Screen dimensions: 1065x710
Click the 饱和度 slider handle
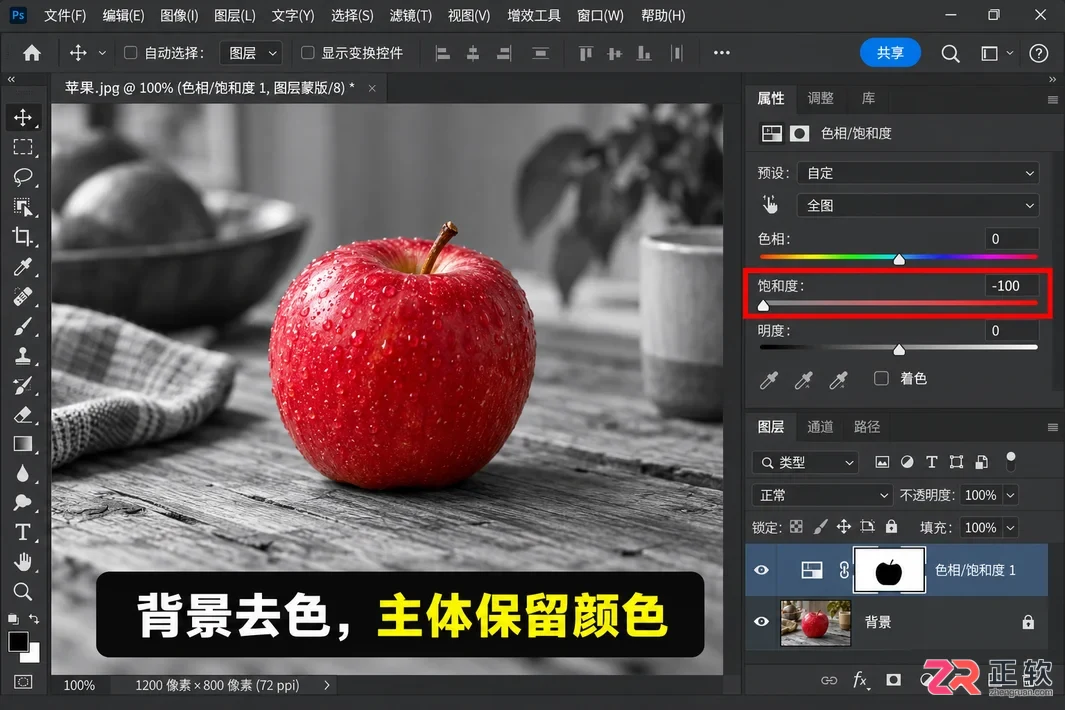point(763,305)
